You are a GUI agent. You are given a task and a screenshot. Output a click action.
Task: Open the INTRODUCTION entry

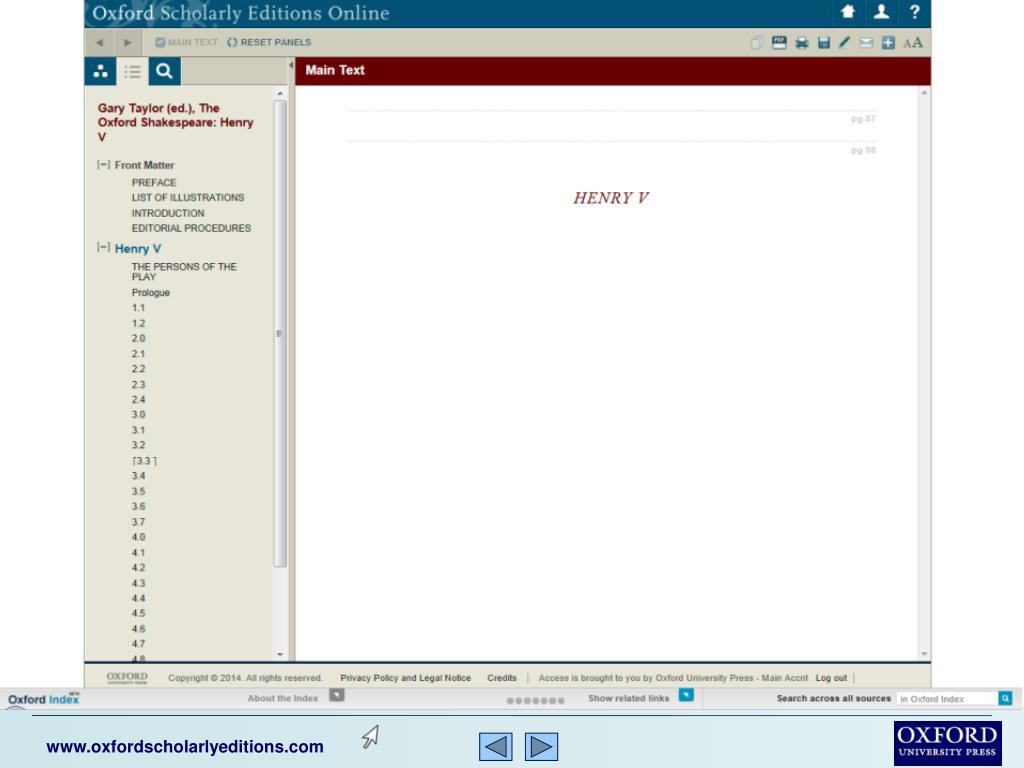[x=168, y=213]
